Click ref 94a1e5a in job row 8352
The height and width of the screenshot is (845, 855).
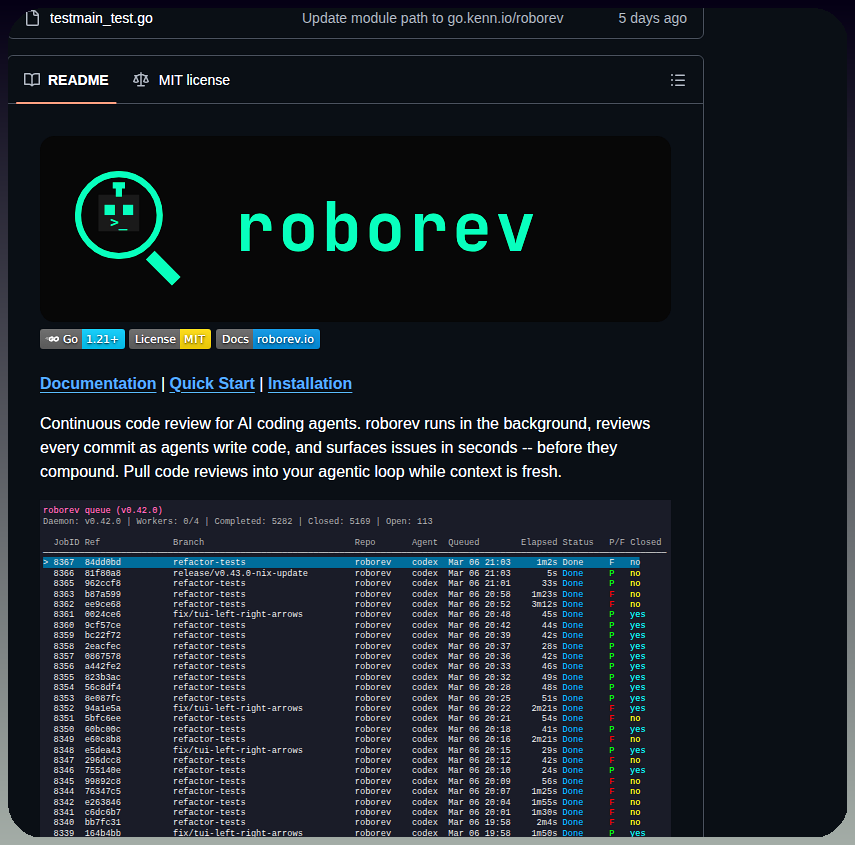pos(103,708)
